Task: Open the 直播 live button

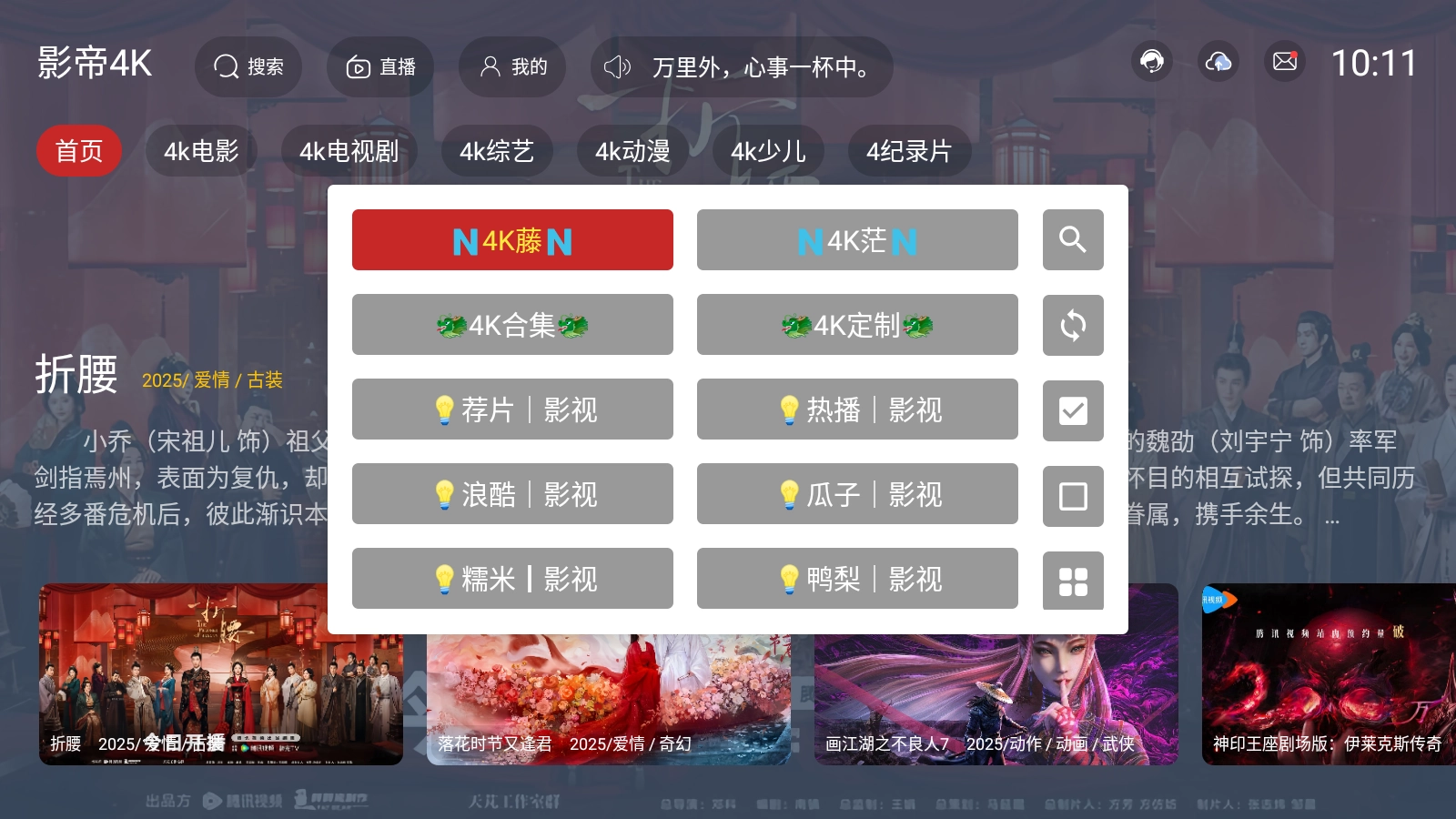Action: point(380,66)
